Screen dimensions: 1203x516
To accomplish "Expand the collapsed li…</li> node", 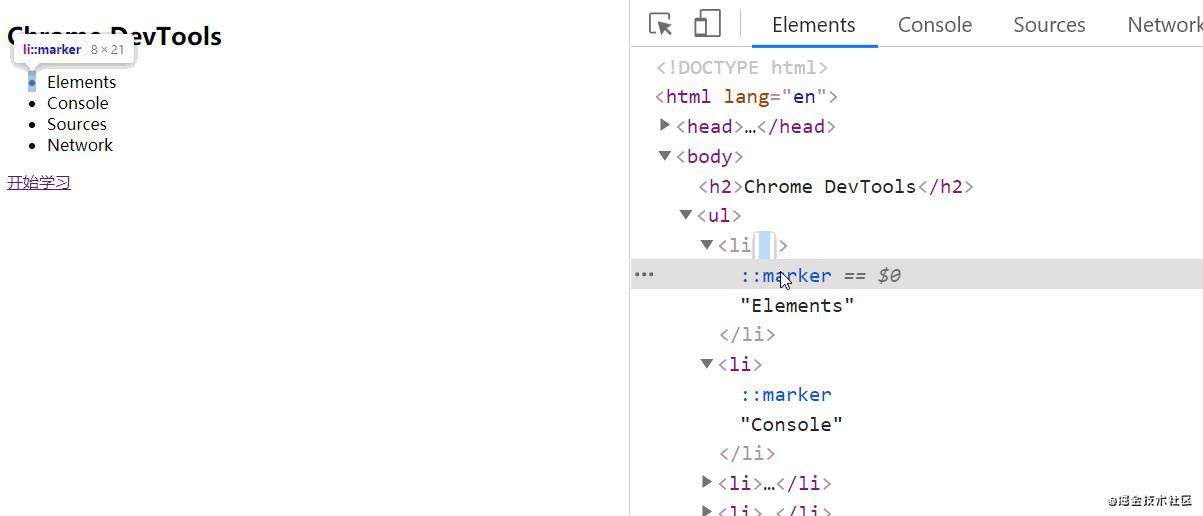I will click(x=707, y=482).
